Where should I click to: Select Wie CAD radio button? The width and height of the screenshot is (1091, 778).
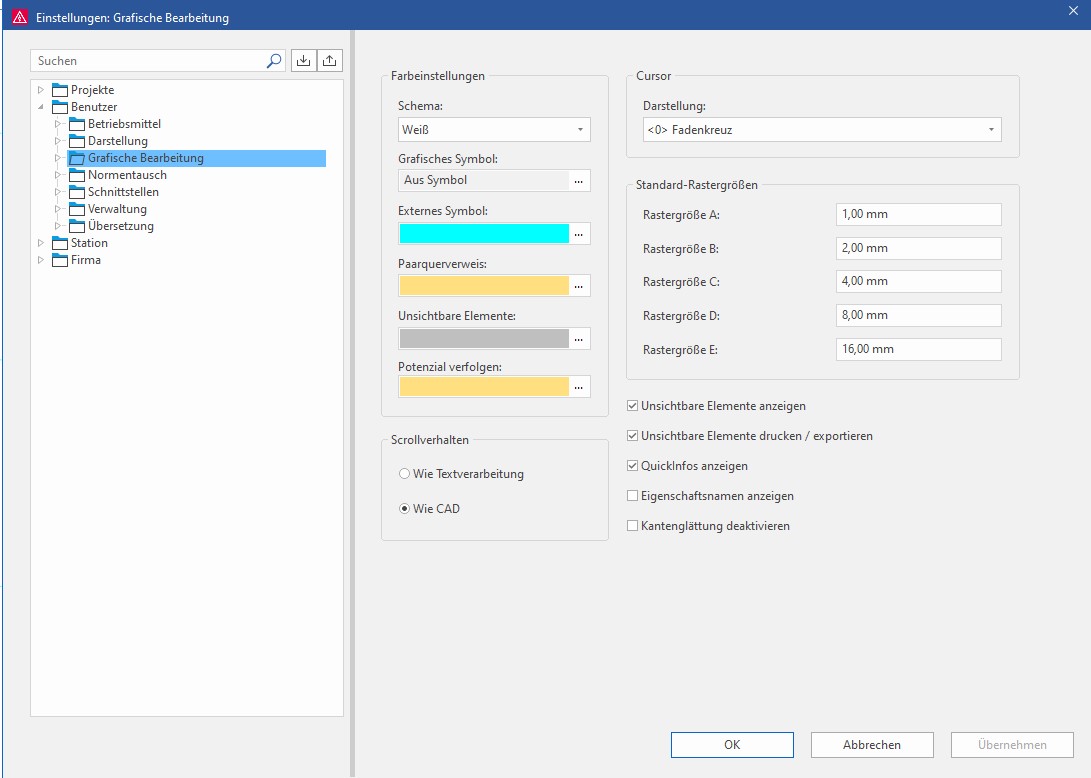click(x=404, y=509)
